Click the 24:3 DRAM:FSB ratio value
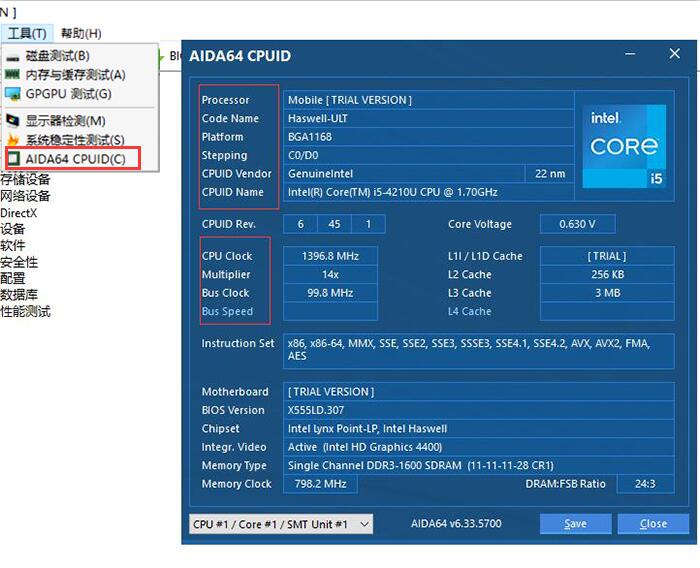The image size is (700, 568). point(645,484)
